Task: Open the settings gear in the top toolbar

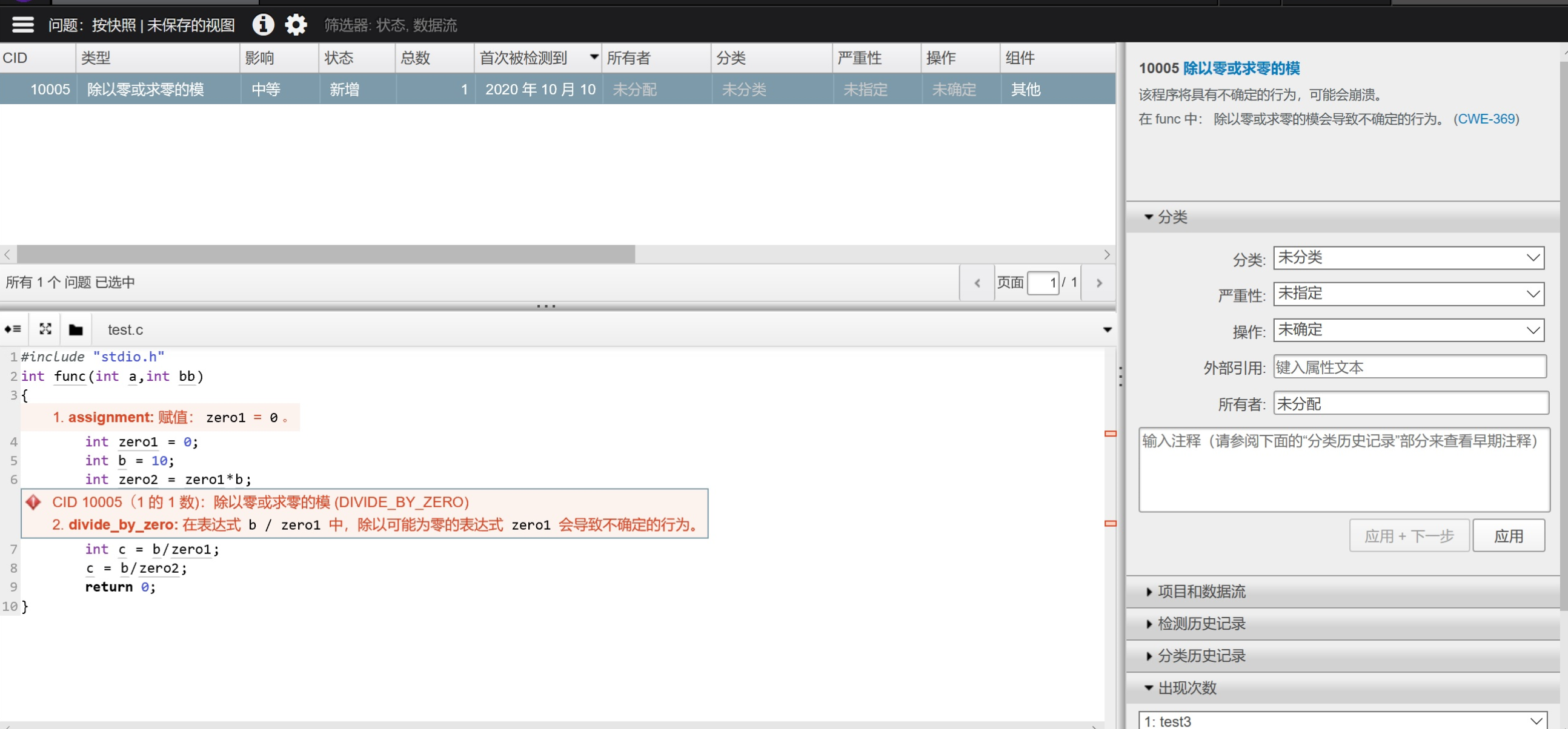Action: pyautogui.click(x=296, y=25)
